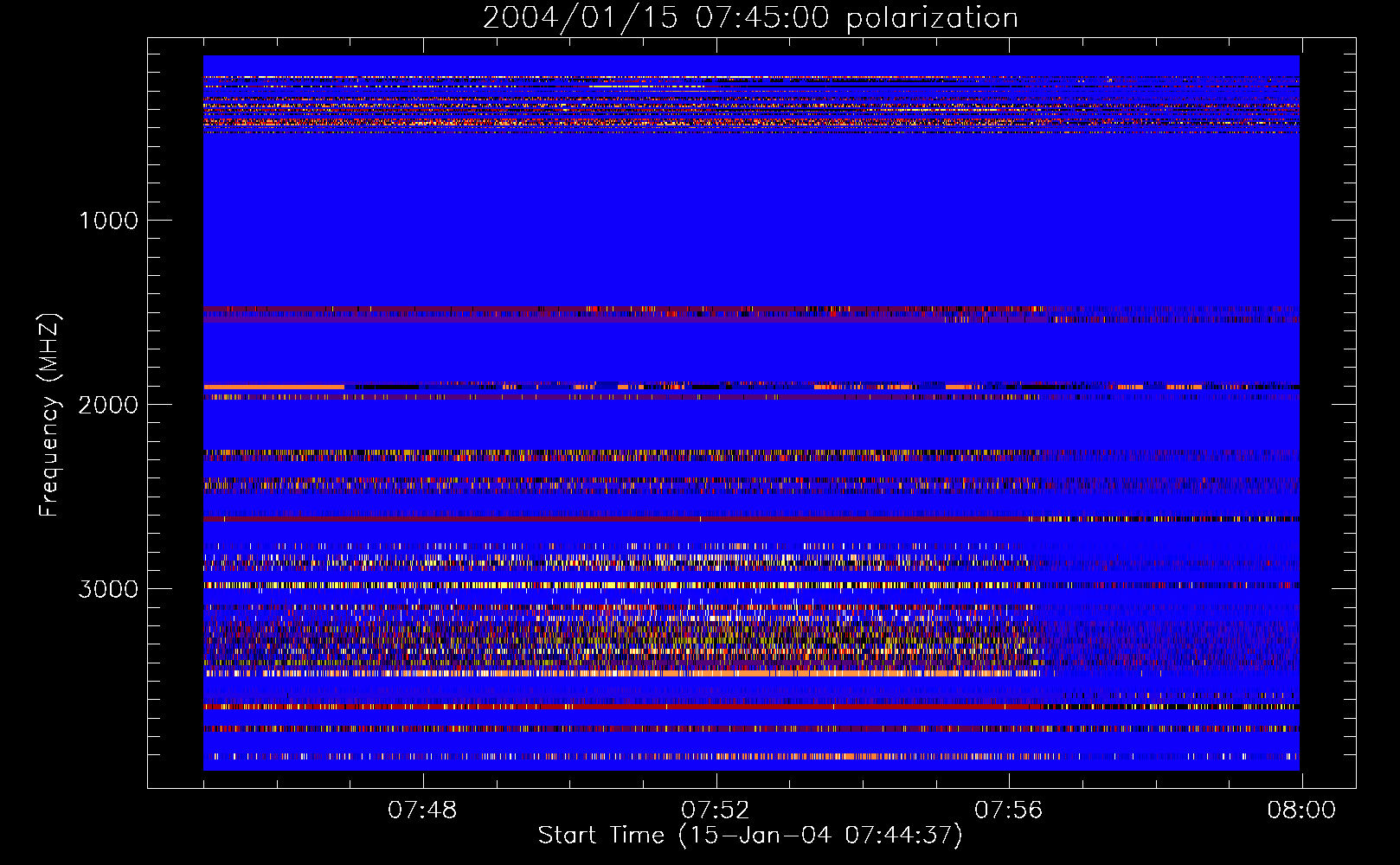Click the 07:48 time tick label
The image size is (1400, 865).
click(422, 811)
